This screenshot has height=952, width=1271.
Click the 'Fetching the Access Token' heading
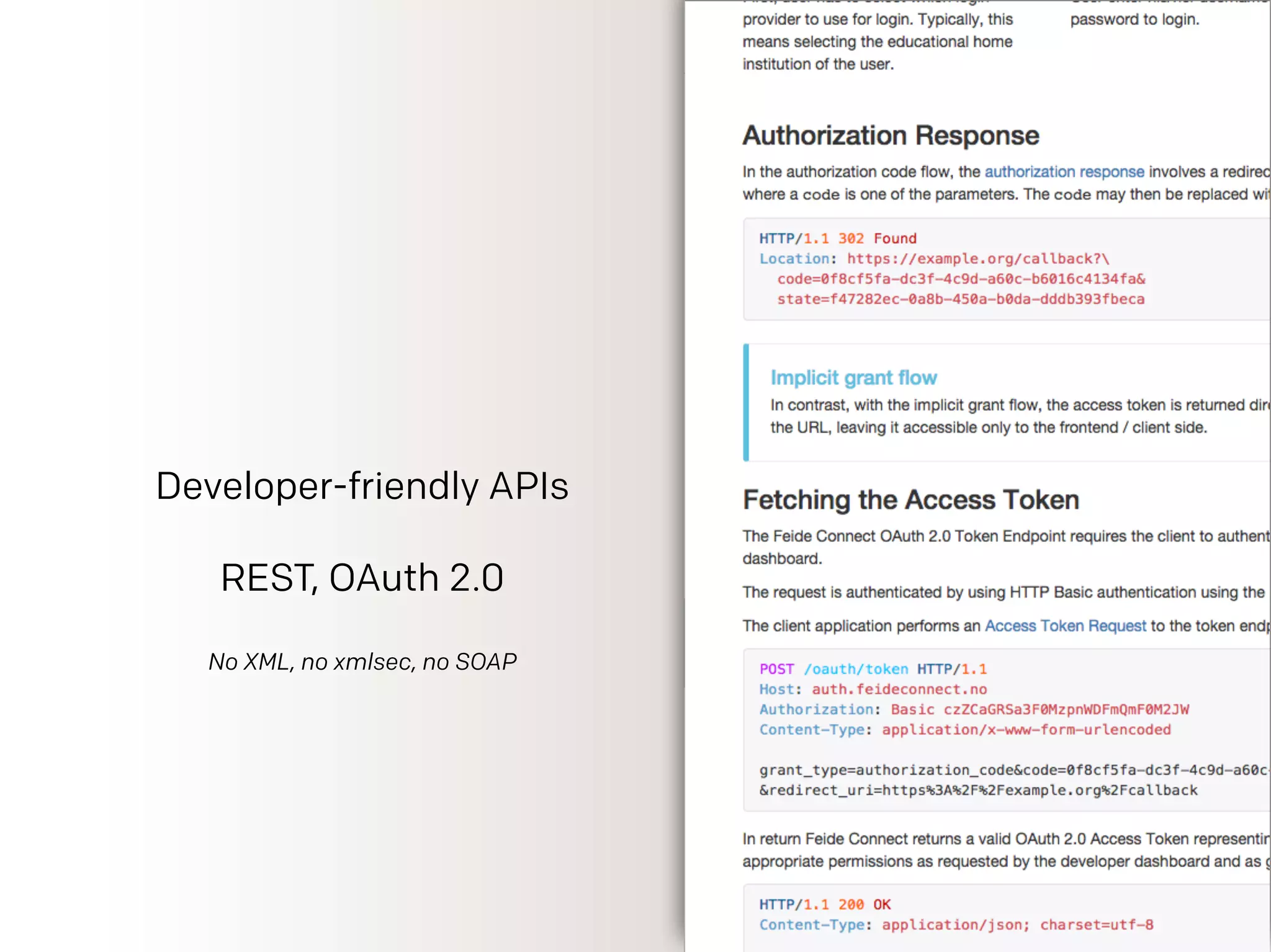pos(911,500)
